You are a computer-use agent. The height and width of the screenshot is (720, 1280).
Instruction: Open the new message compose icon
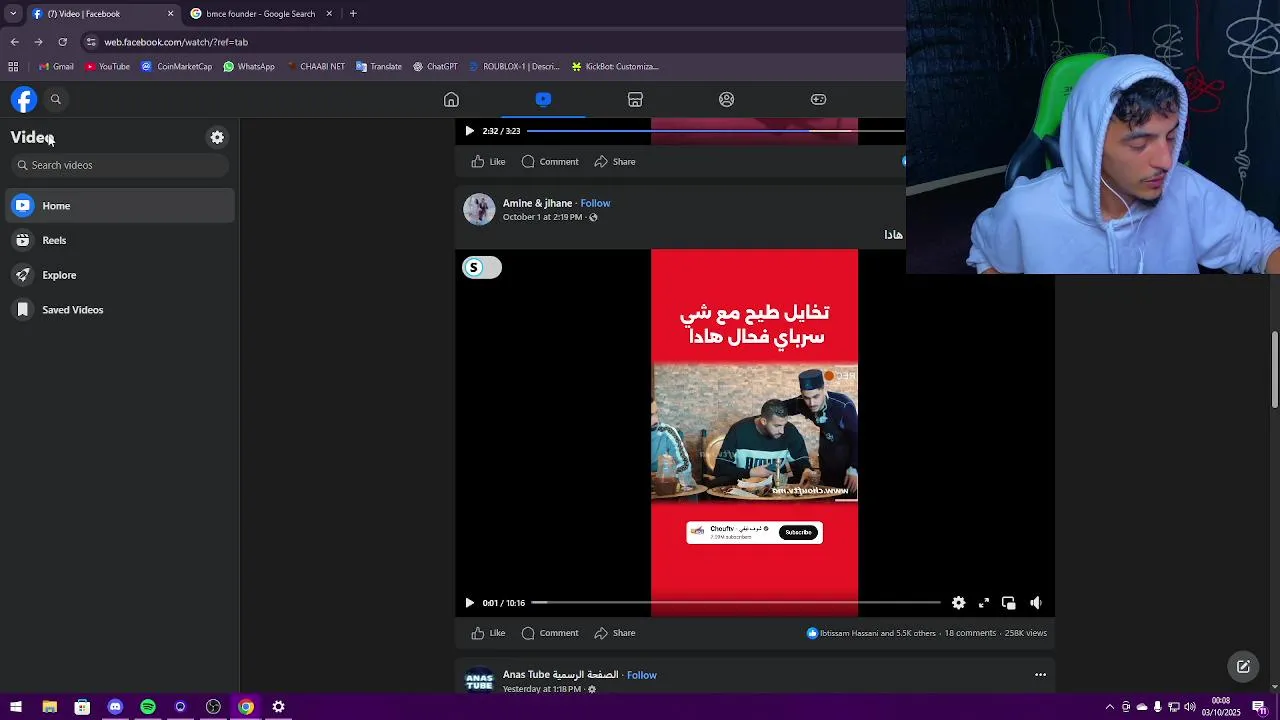[x=1243, y=667]
